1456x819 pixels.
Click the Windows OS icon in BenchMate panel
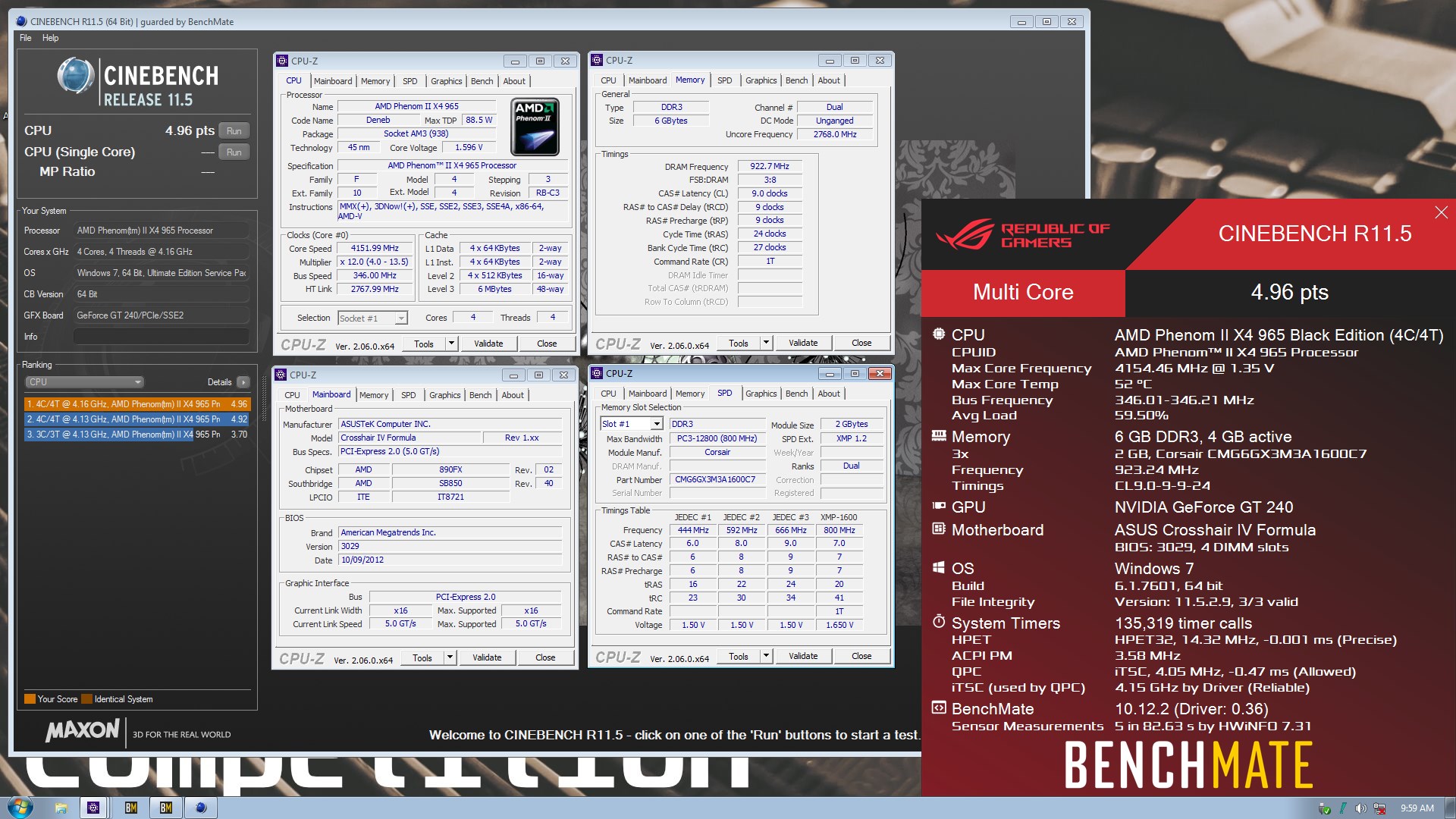pyautogui.click(x=939, y=567)
